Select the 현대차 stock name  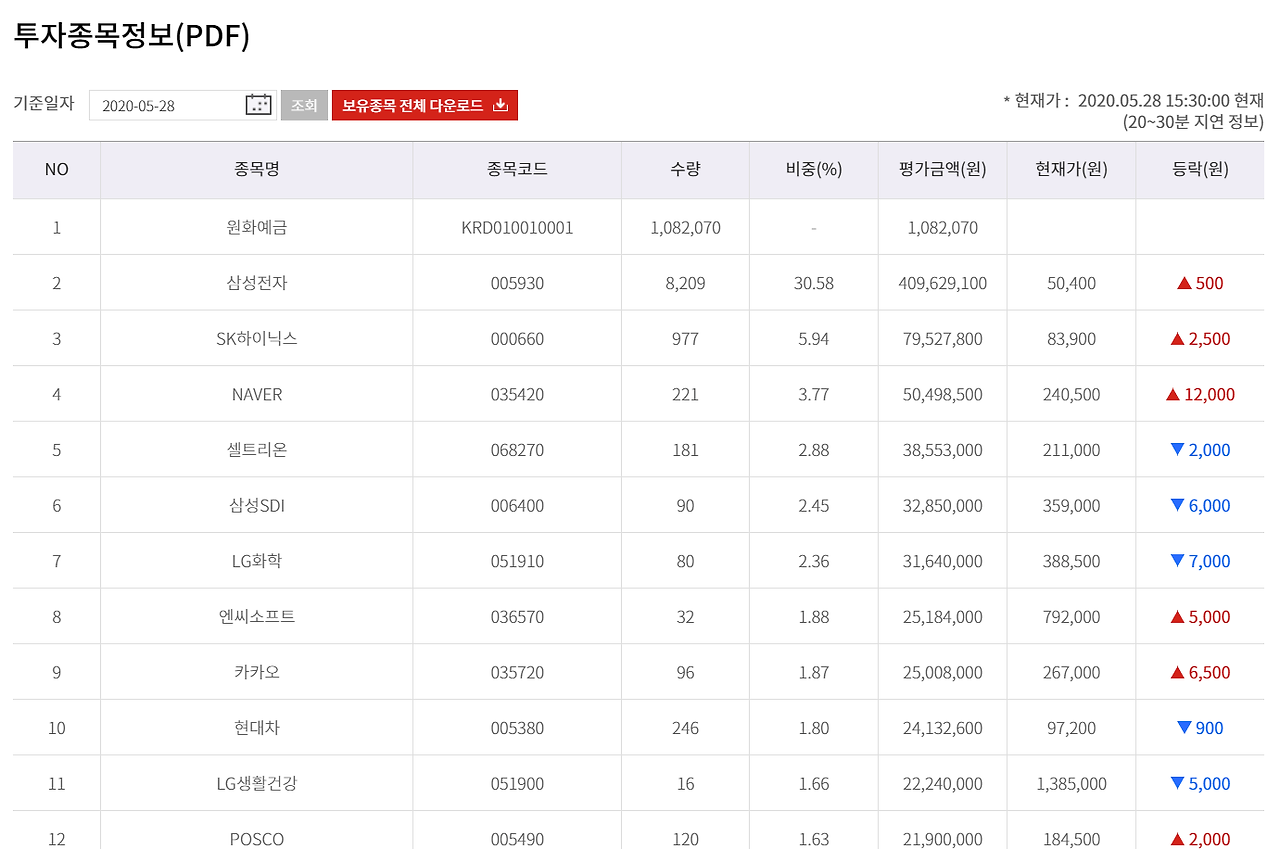tap(256, 728)
